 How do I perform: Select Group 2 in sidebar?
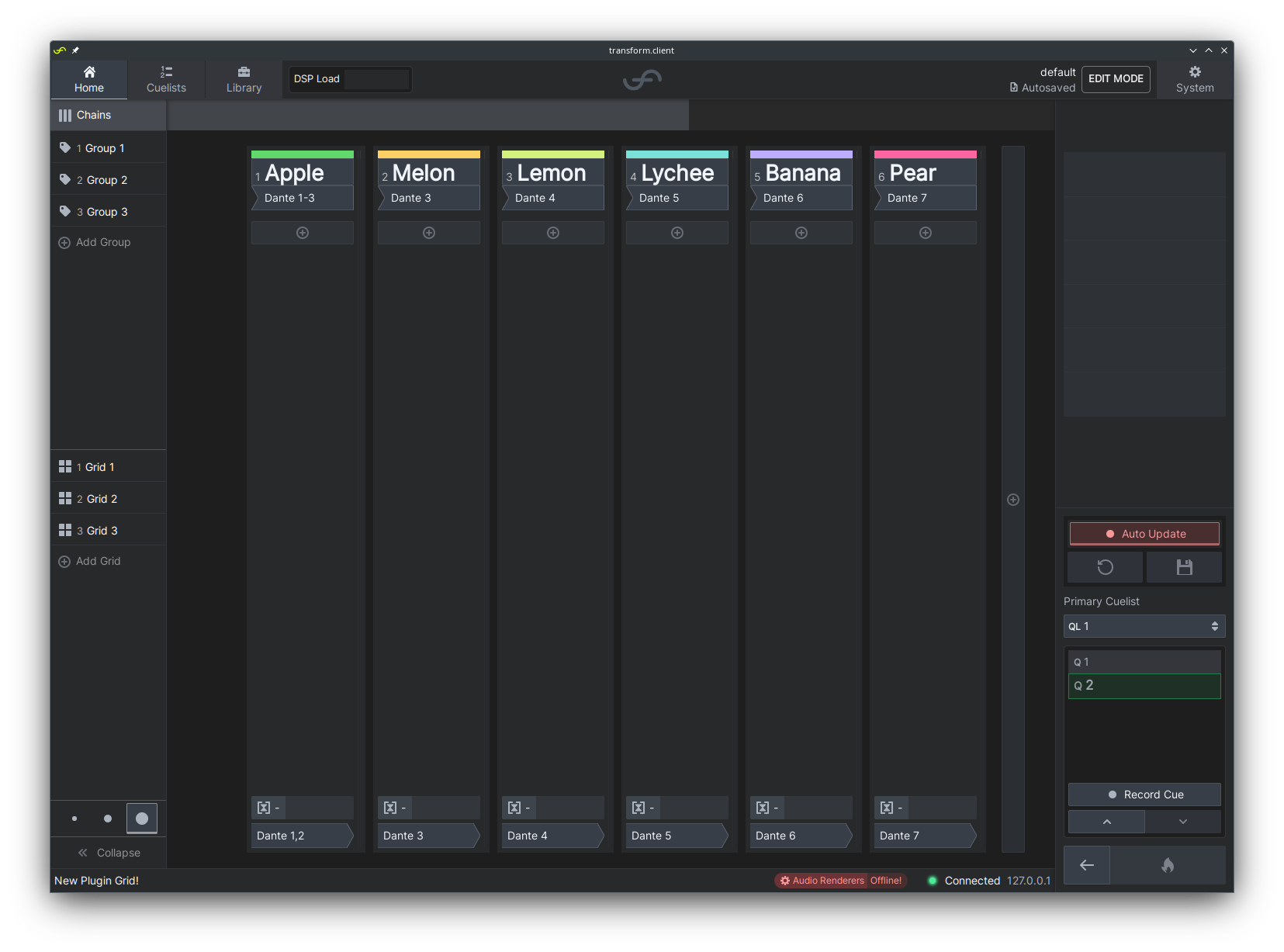[109, 179]
